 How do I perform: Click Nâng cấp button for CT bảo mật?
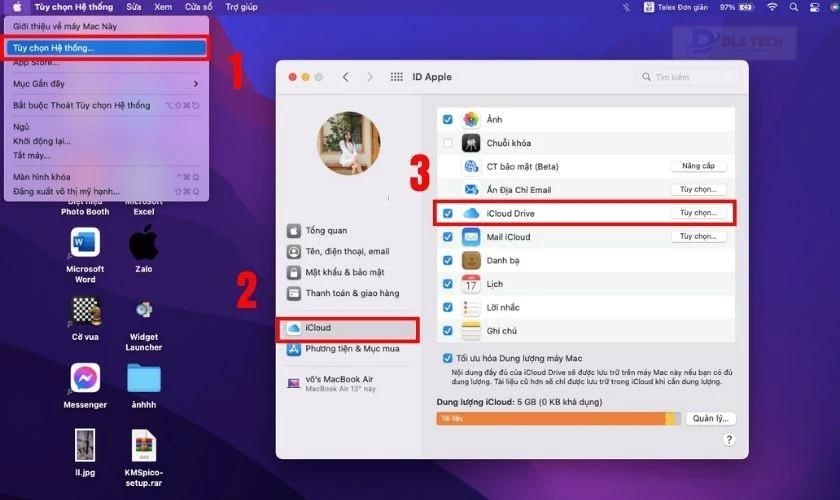[699, 166]
